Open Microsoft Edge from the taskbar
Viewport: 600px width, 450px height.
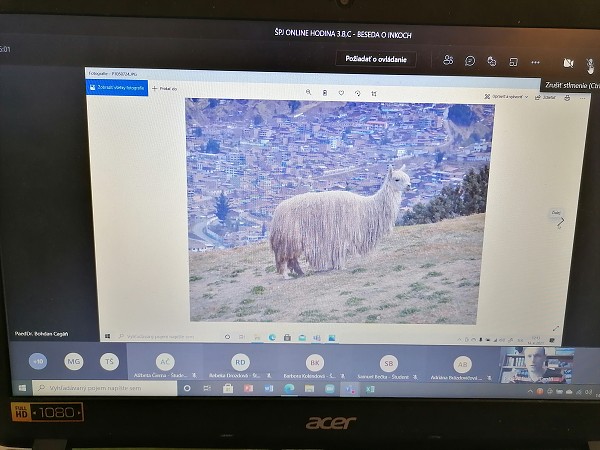tap(289, 389)
